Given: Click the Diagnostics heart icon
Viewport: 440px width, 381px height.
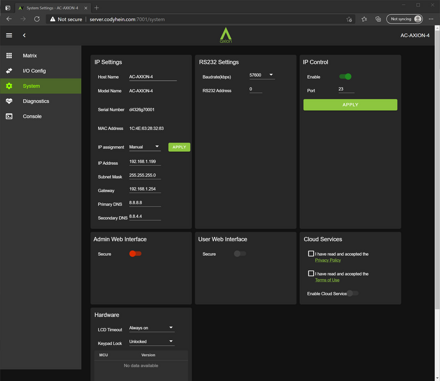Looking at the screenshot, I should (9, 101).
